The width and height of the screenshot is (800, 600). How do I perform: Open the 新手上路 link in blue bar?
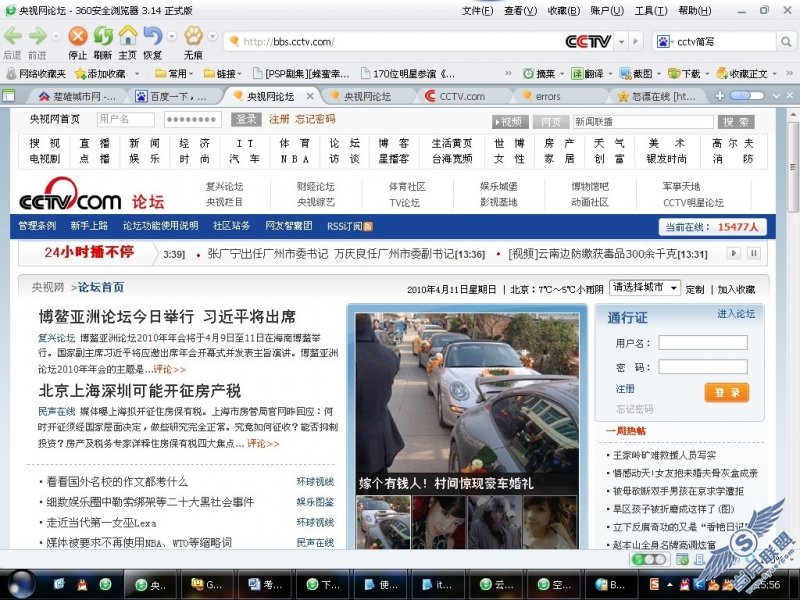pyautogui.click(x=89, y=226)
